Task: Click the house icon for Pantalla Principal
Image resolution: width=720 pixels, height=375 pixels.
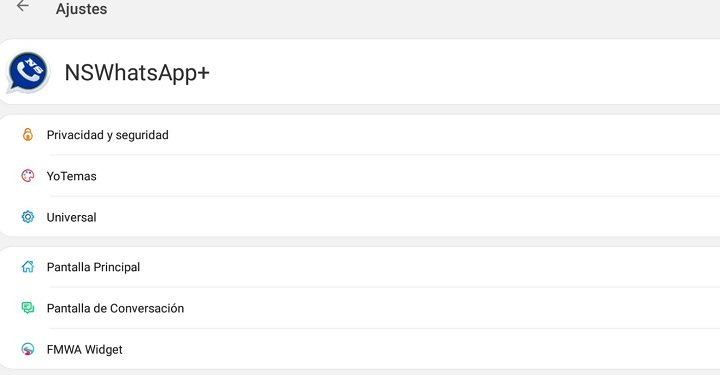Action: click(x=28, y=267)
